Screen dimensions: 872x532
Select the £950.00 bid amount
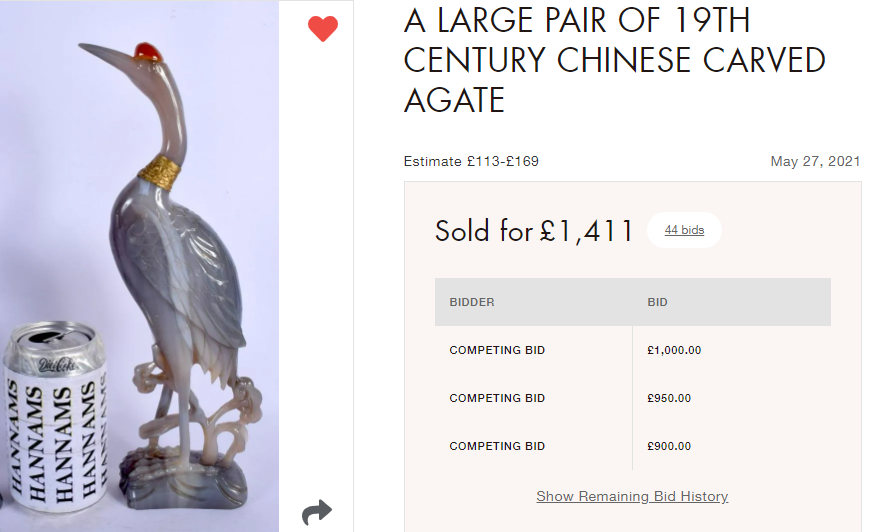(669, 398)
